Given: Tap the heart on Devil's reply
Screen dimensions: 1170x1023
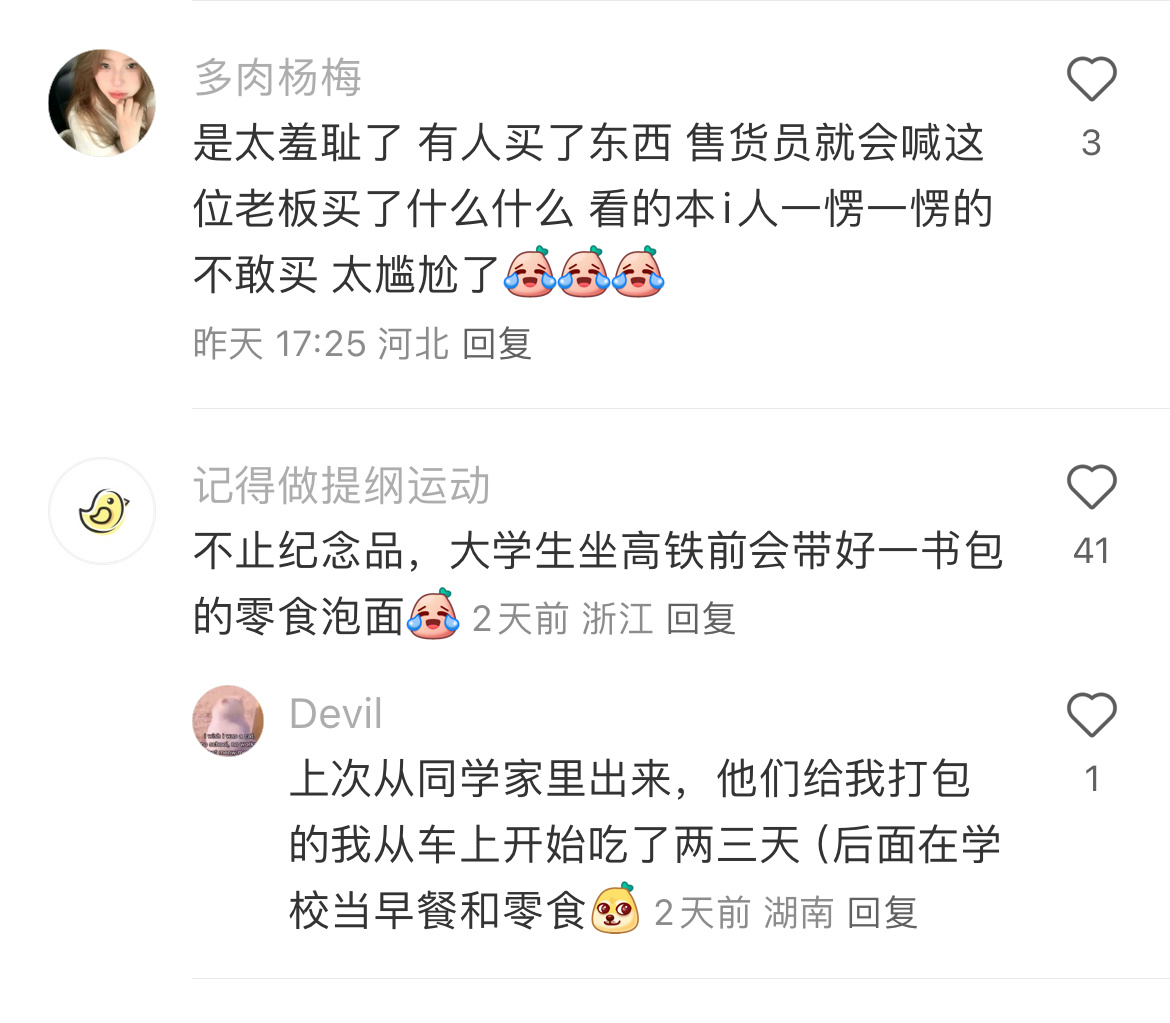Looking at the screenshot, I should pyautogui.click(x=1091, y=714).
